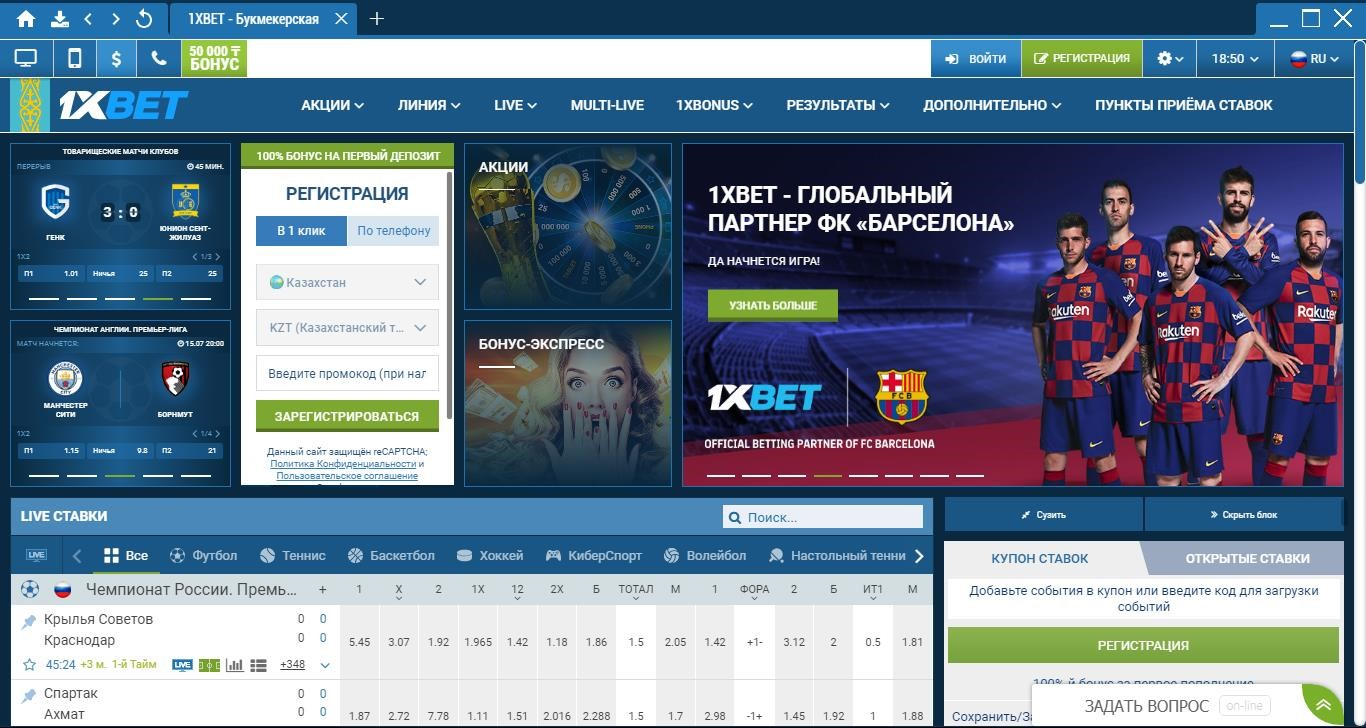Hide the coupon block with Скрыть блок
This screenshot has width=1366, height=728.
tap(1243, 515)
